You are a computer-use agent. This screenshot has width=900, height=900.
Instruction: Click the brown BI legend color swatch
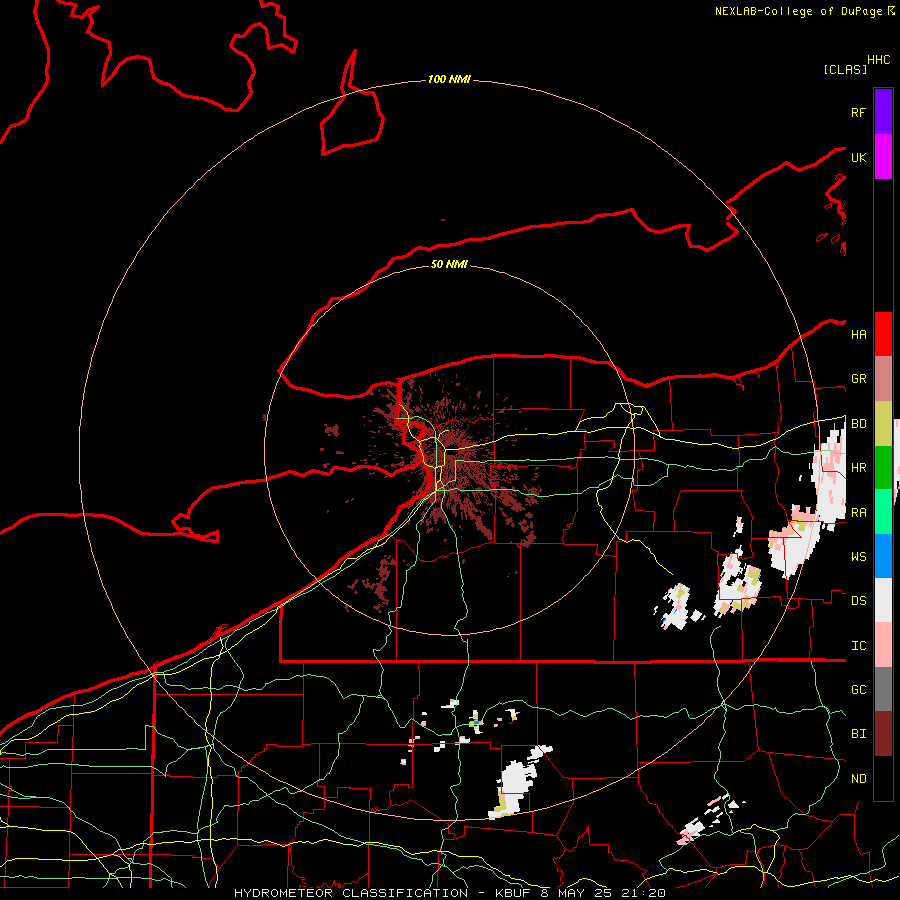point(883,734)
